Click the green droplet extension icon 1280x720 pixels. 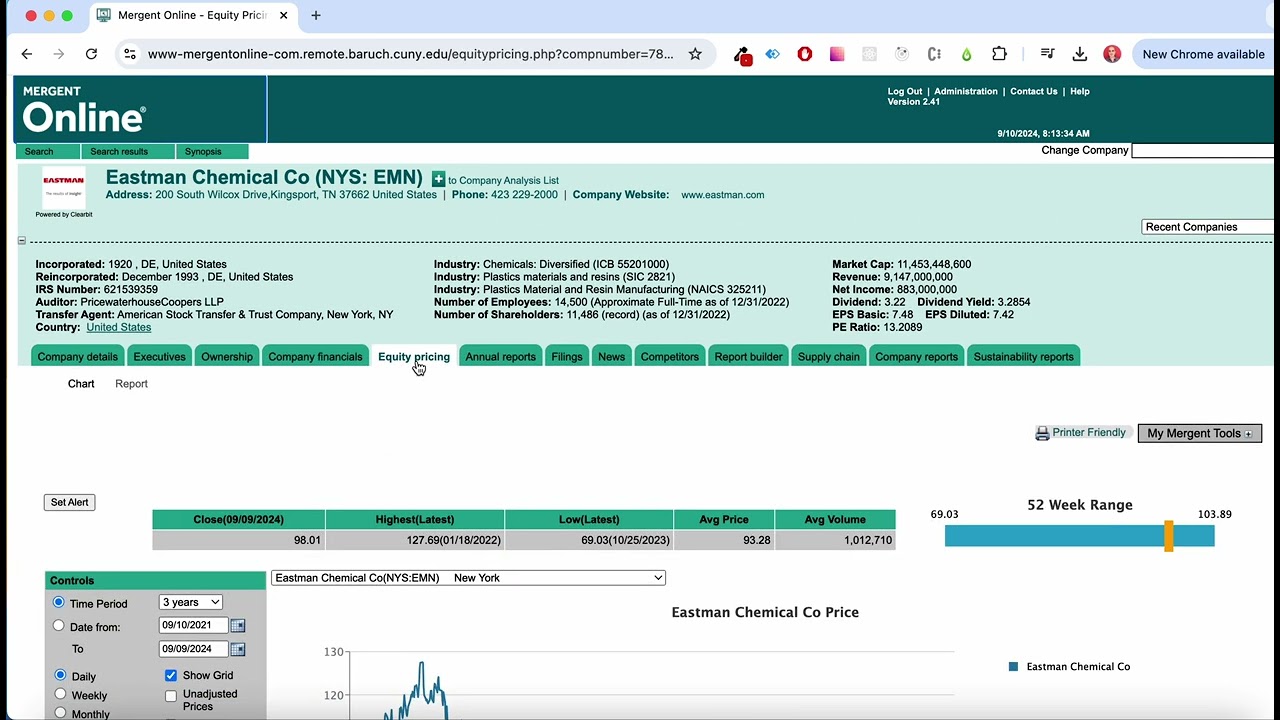(966, 54)
